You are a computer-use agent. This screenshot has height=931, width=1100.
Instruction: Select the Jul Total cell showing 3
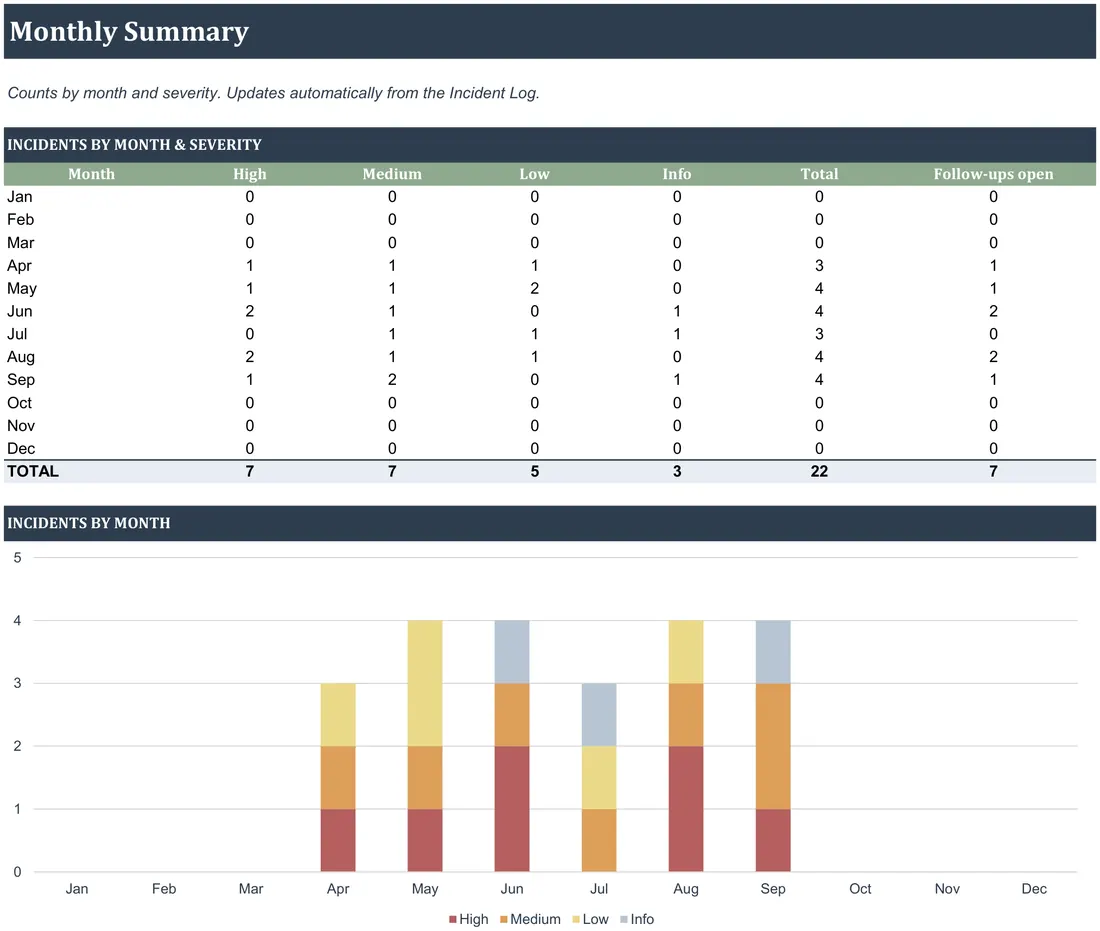click(x=819, y=334)
